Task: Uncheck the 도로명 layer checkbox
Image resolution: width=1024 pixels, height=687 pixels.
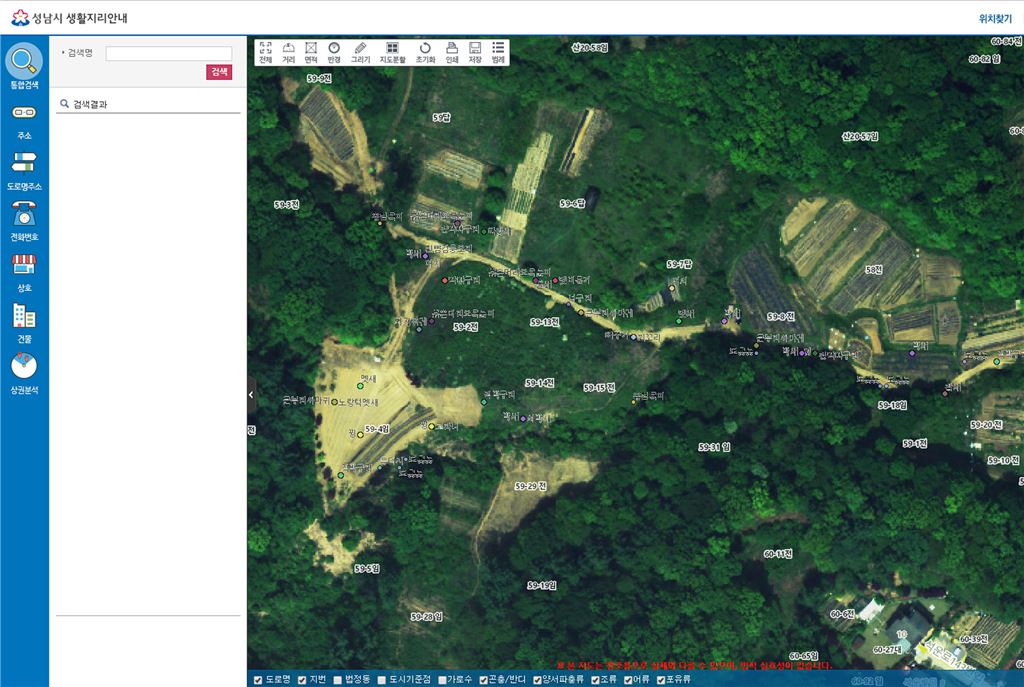Action: [258, 680]
